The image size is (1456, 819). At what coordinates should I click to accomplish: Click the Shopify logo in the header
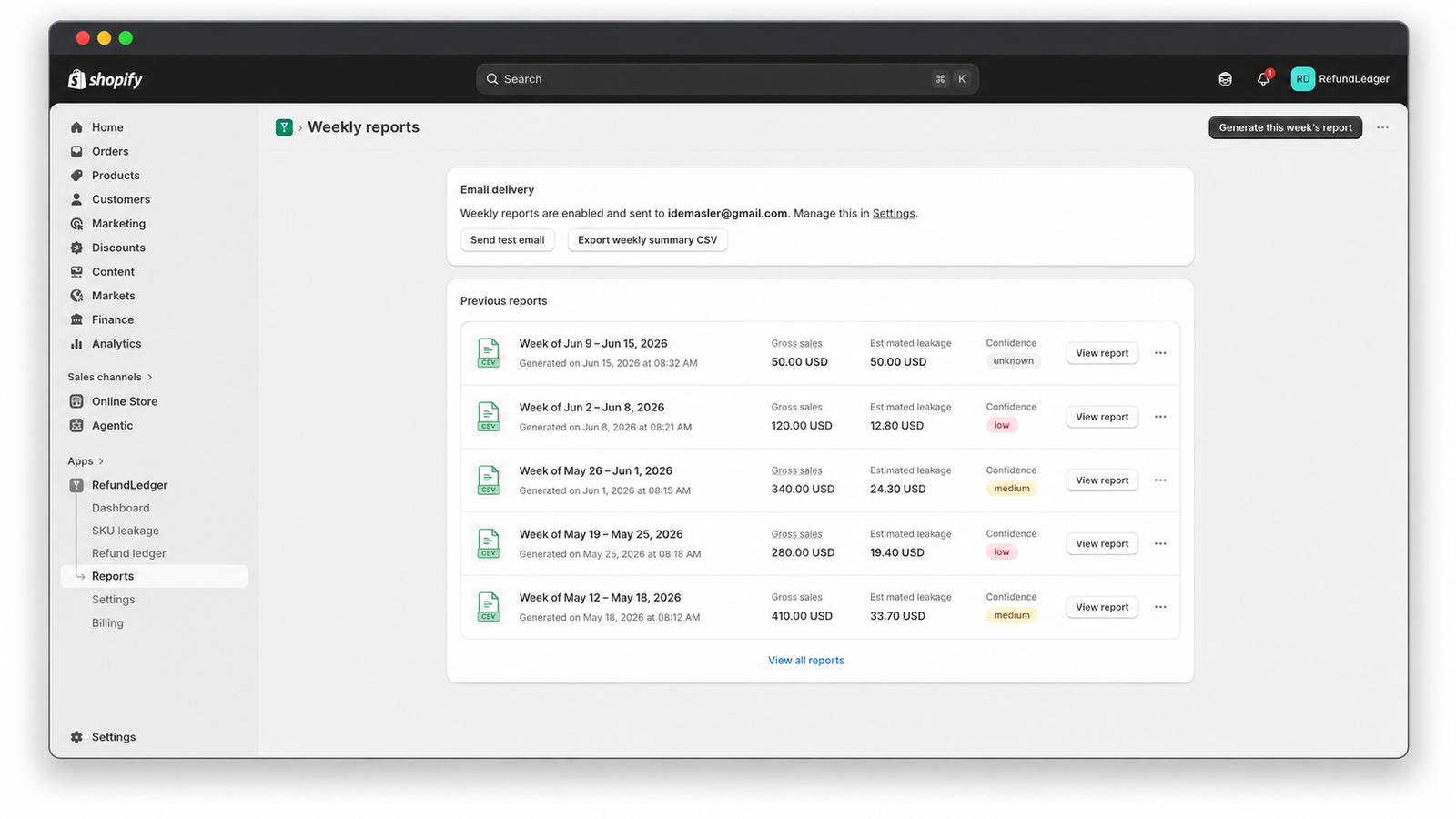[106, 79]
